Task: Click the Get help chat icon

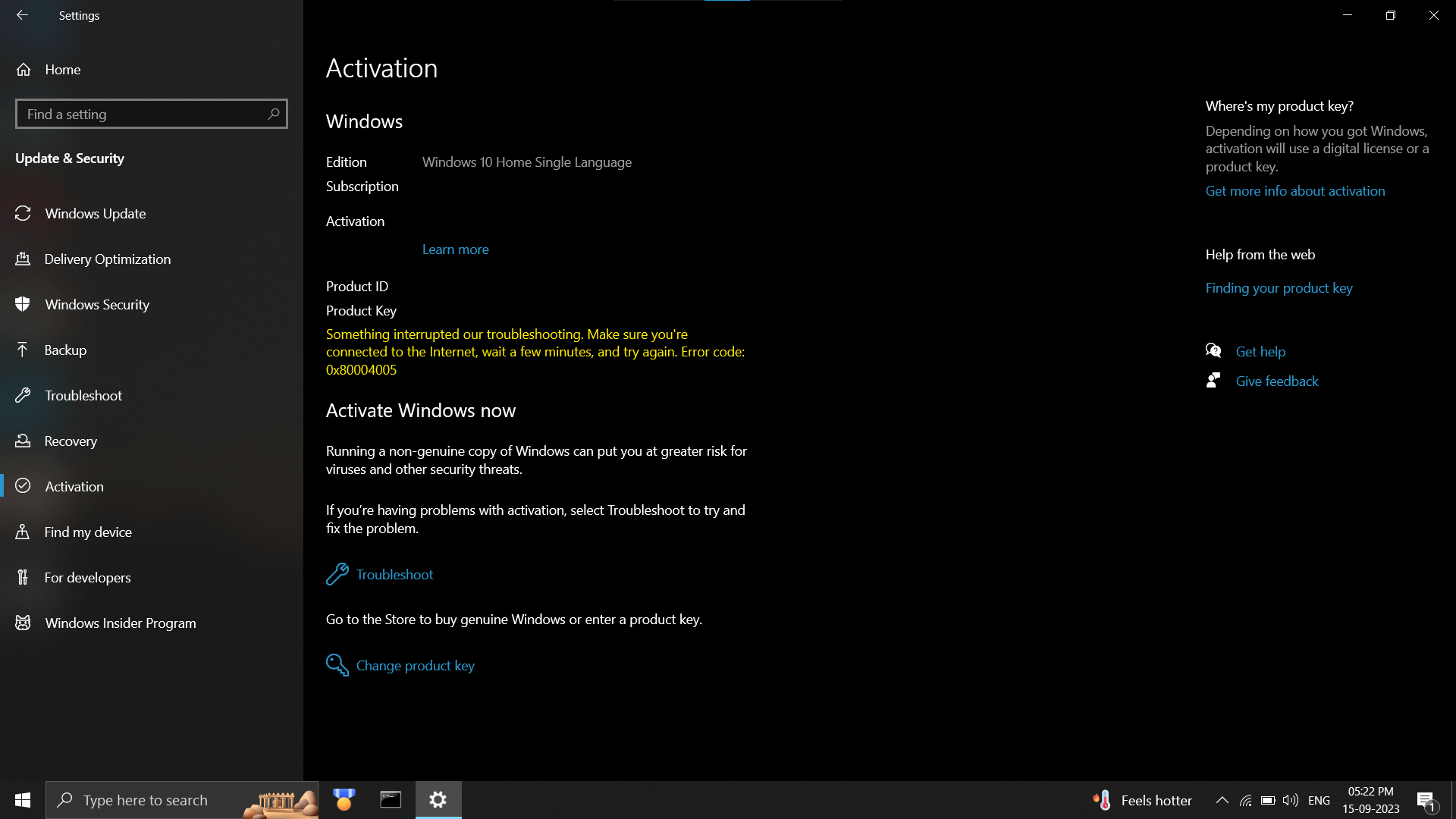Action: pos(1213,350)
